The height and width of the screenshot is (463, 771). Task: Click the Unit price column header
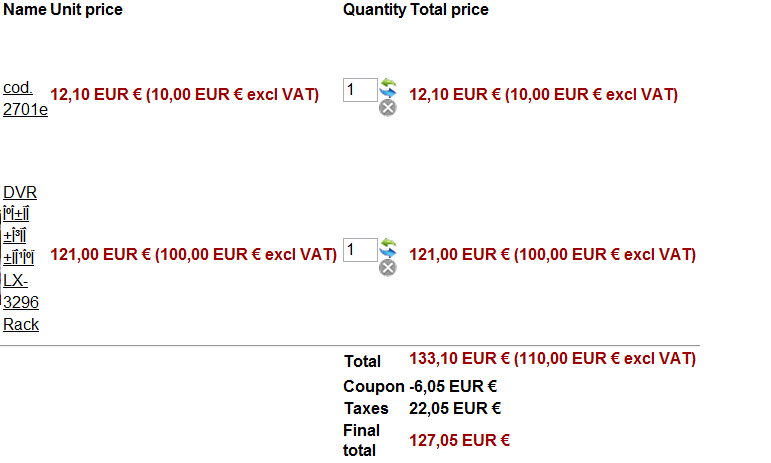[87, 10]
